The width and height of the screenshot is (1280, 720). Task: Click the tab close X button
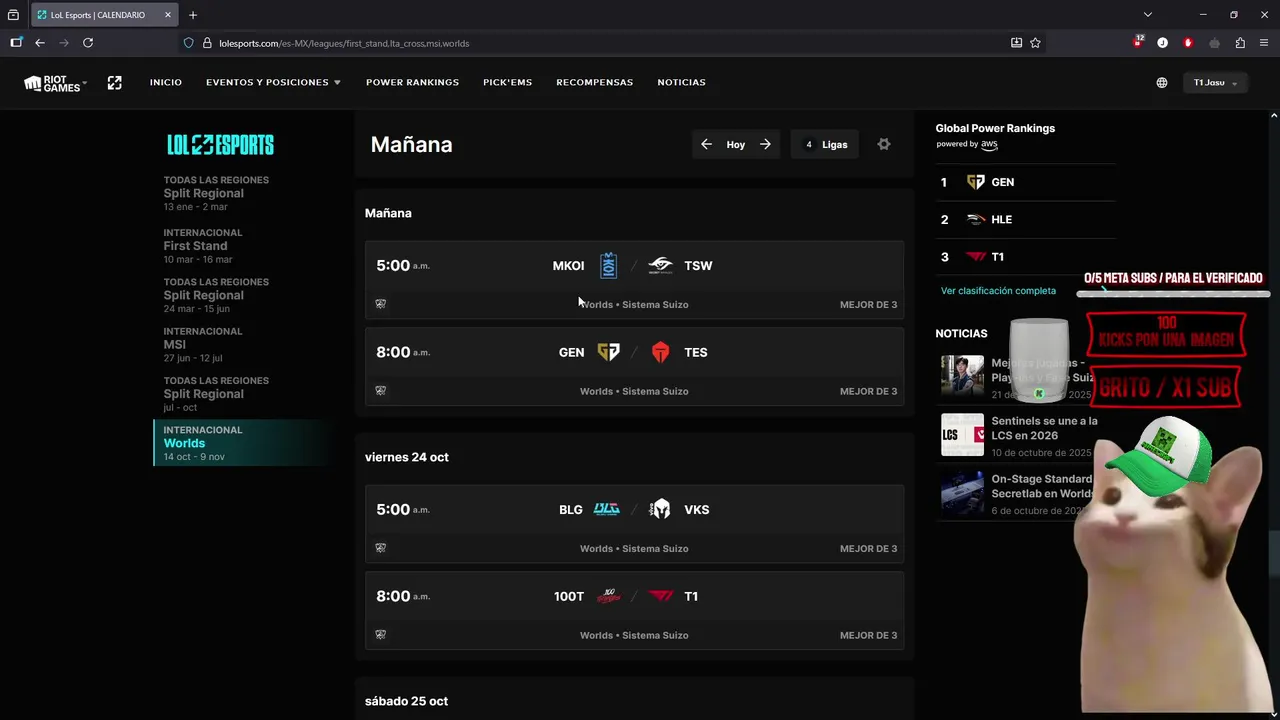[168, 15]
